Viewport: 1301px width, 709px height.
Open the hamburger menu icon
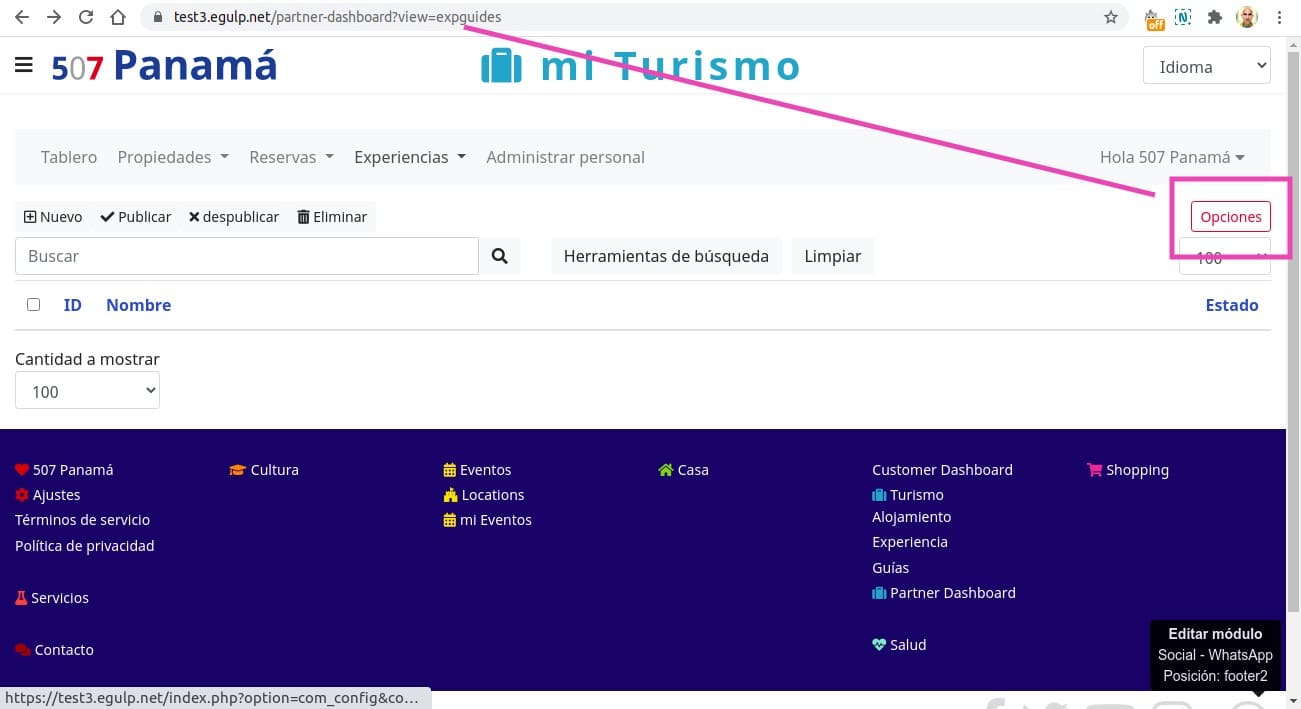(x=24, y=66)
